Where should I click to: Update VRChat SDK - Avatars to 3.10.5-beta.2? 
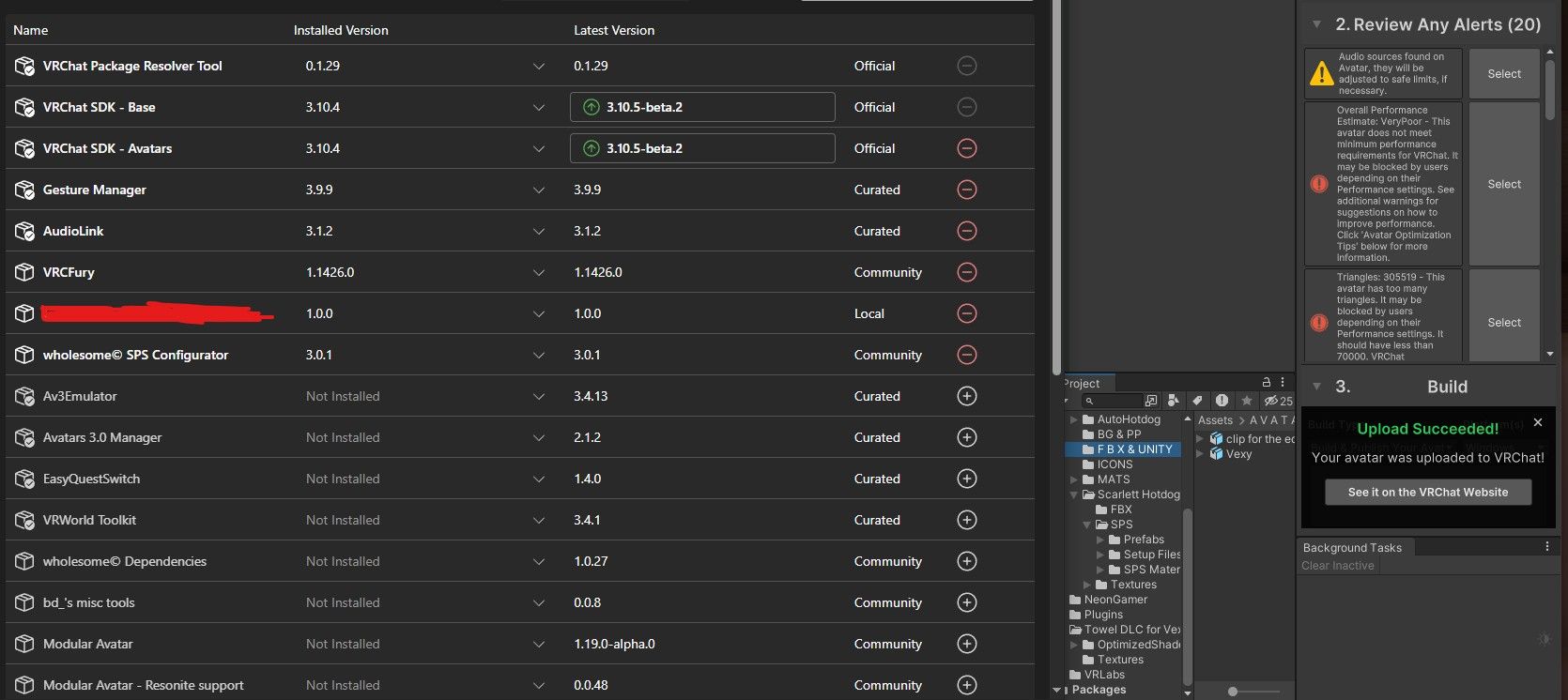(702, 148)
